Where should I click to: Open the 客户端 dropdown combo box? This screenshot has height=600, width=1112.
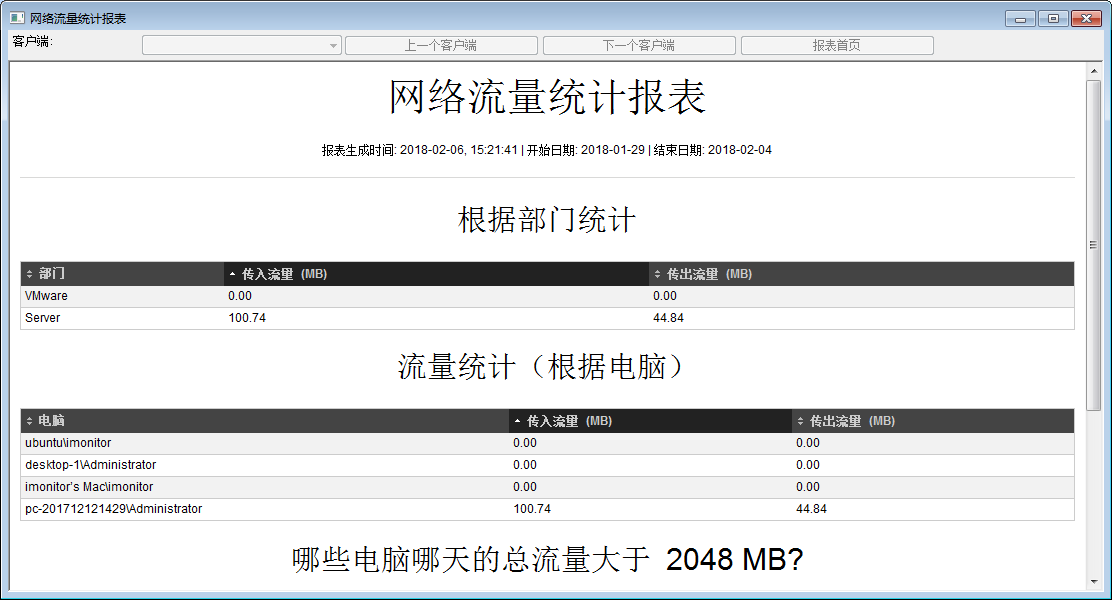pyautogui.click(x=242, y=45)
